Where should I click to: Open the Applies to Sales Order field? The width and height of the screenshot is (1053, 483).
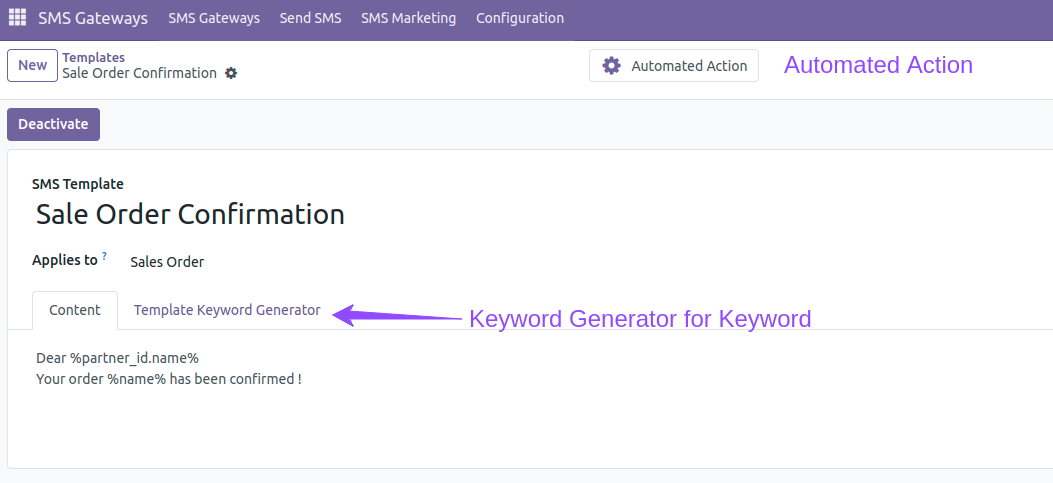coord(167,262)
